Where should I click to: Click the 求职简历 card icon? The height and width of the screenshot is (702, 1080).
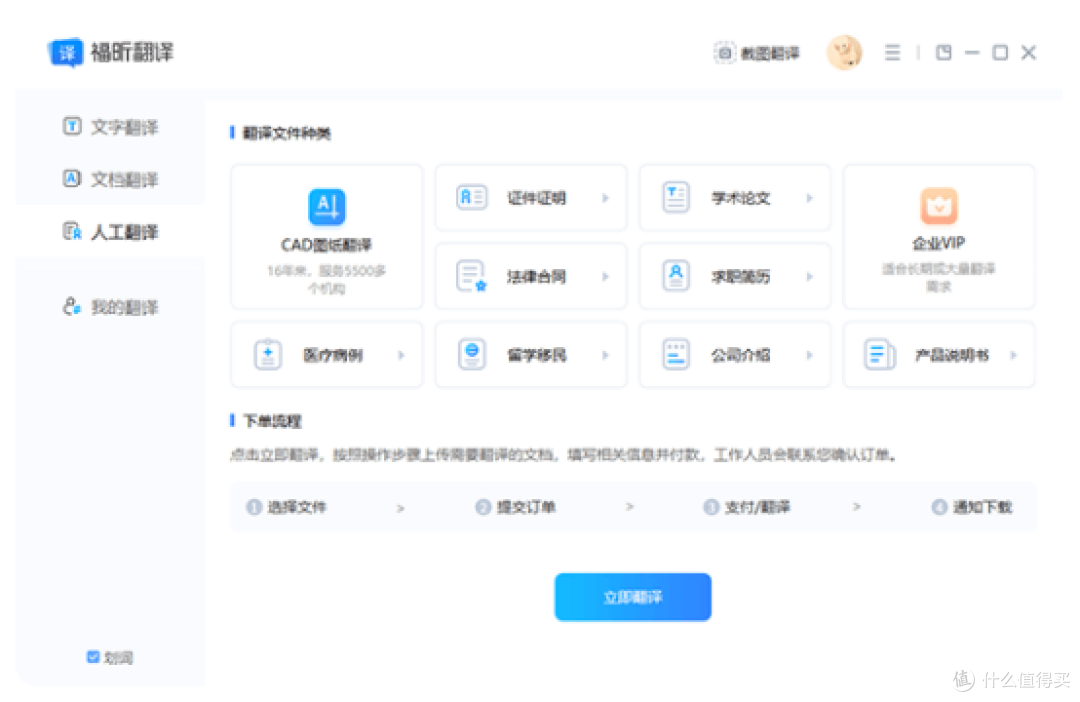(676, 276)
